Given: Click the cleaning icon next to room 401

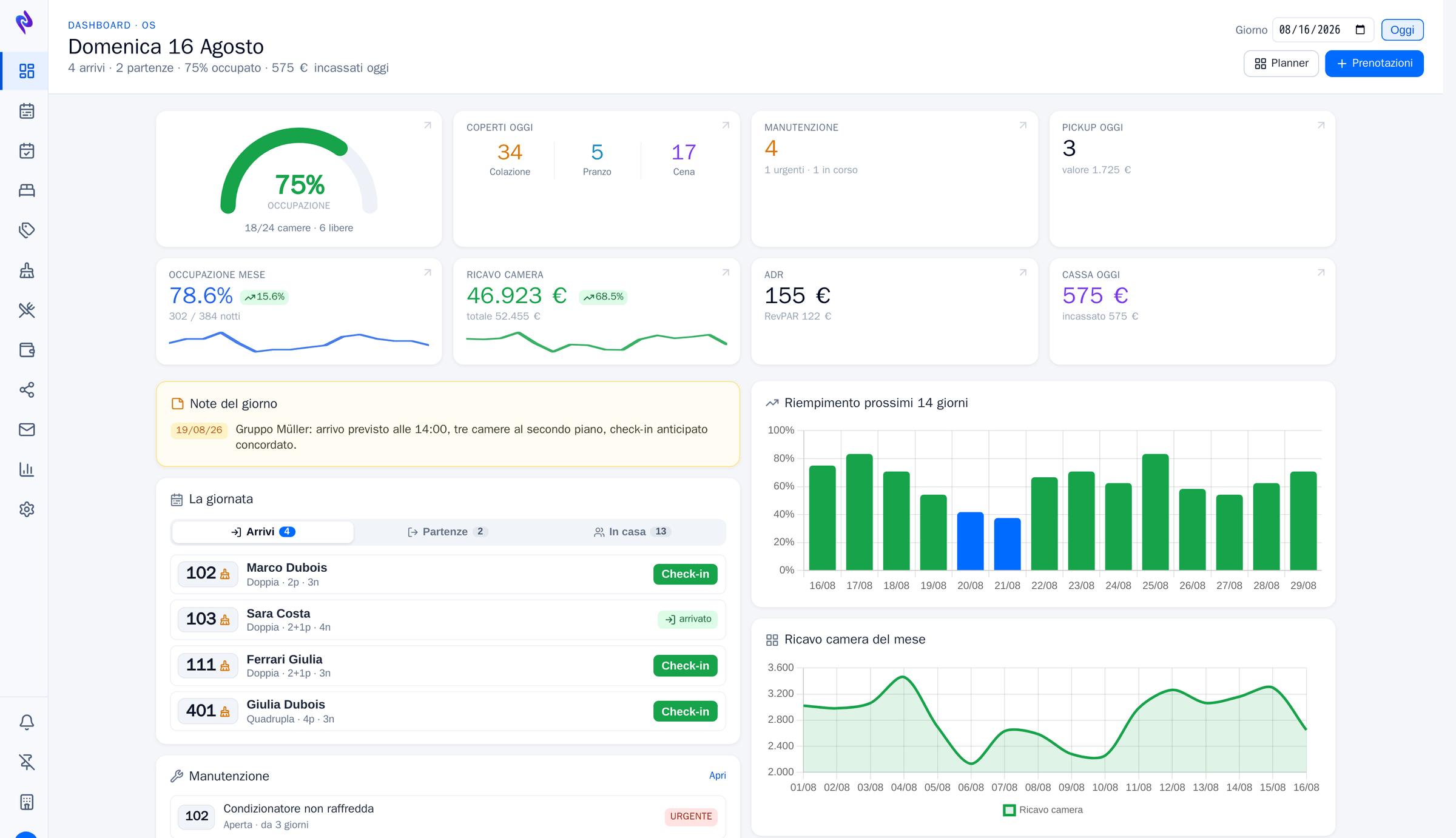Looking at the screenshot, I should pyautogui.click(x=225, y=711).
